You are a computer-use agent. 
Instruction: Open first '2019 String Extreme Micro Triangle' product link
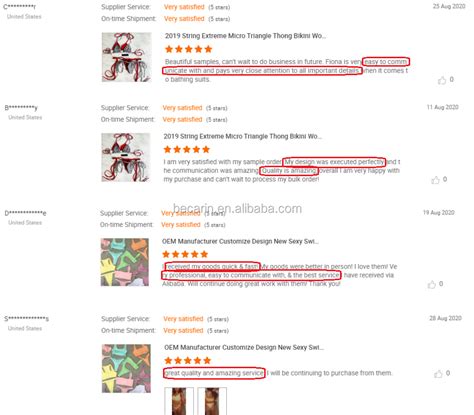click(x=245, y=36)
